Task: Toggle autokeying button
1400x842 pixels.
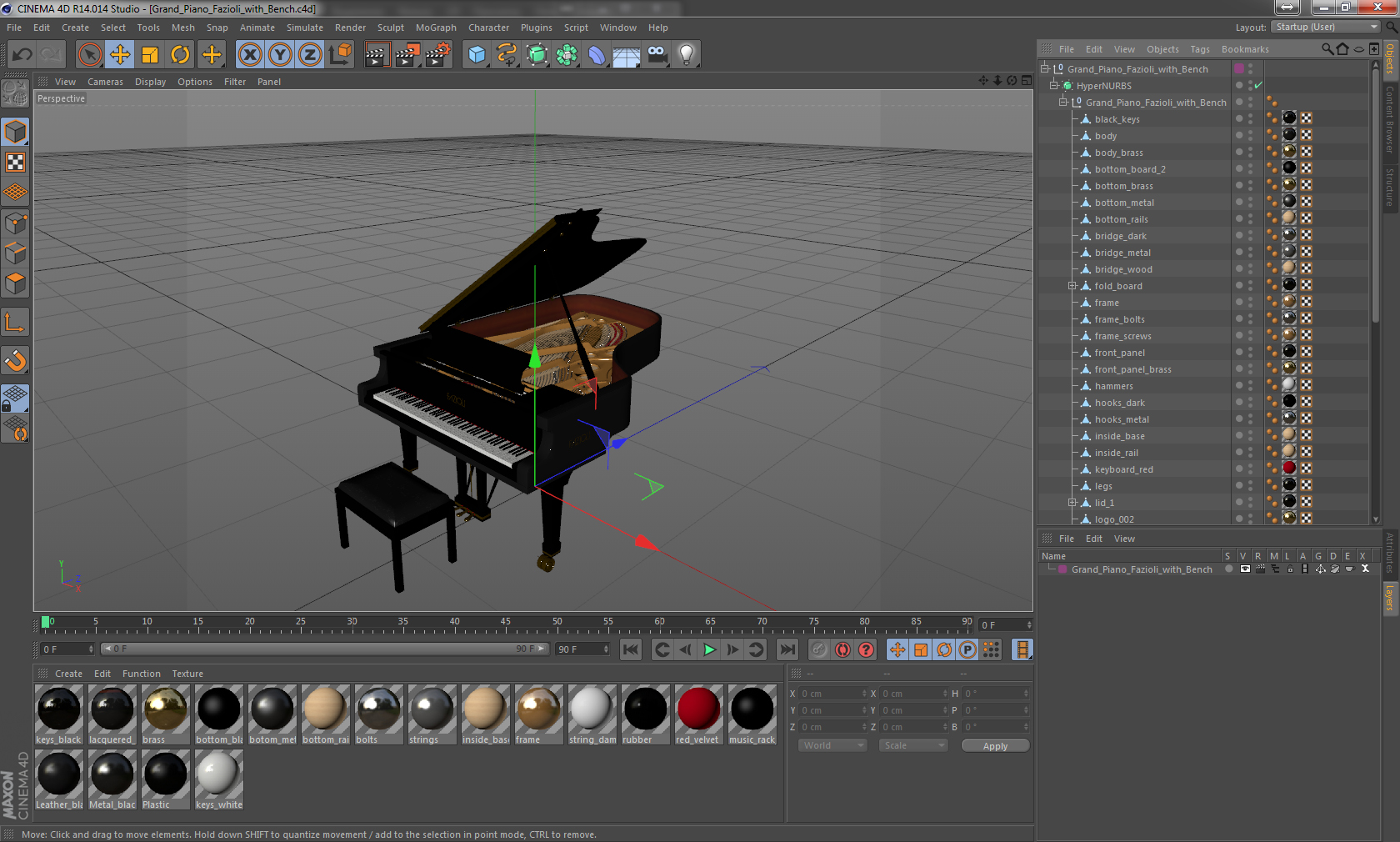Action: 842,649
